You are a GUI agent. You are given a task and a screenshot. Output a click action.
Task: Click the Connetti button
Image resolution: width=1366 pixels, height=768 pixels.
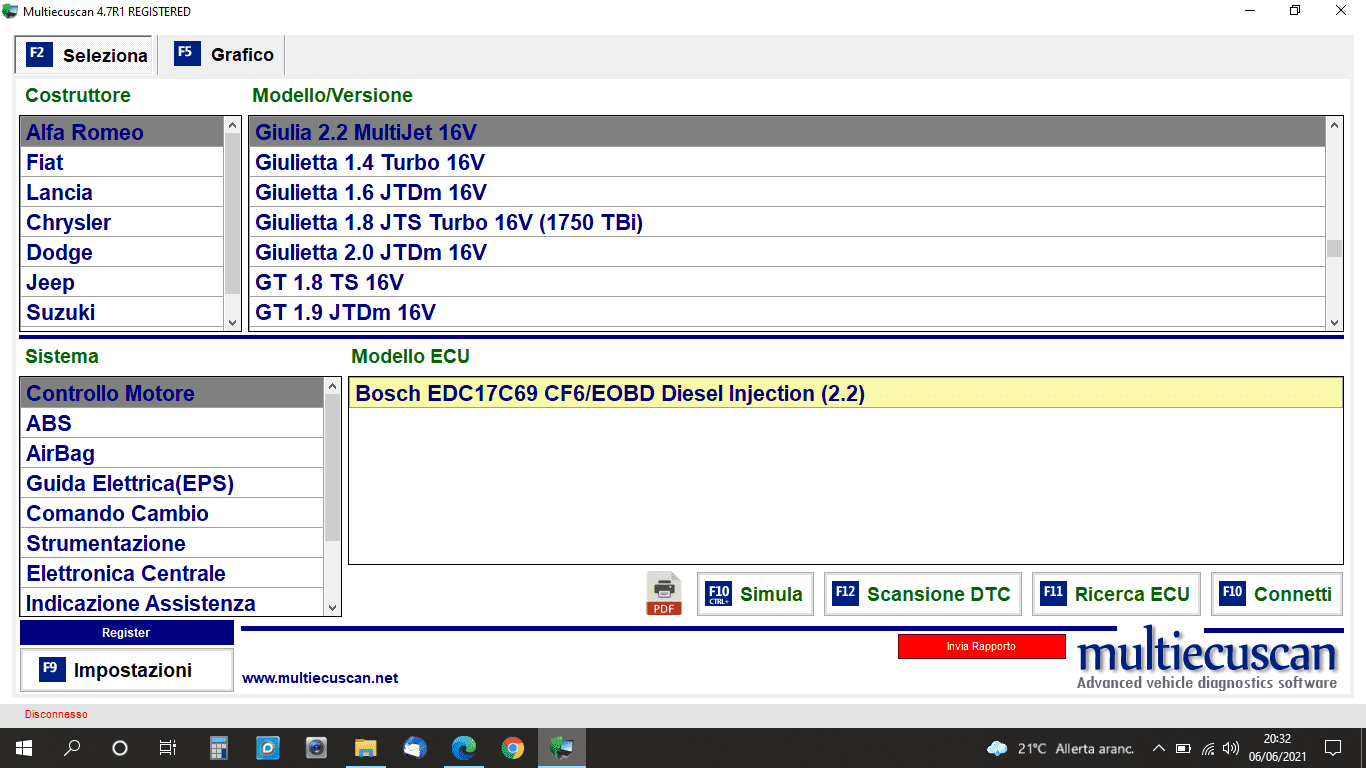coord(1277,594)
